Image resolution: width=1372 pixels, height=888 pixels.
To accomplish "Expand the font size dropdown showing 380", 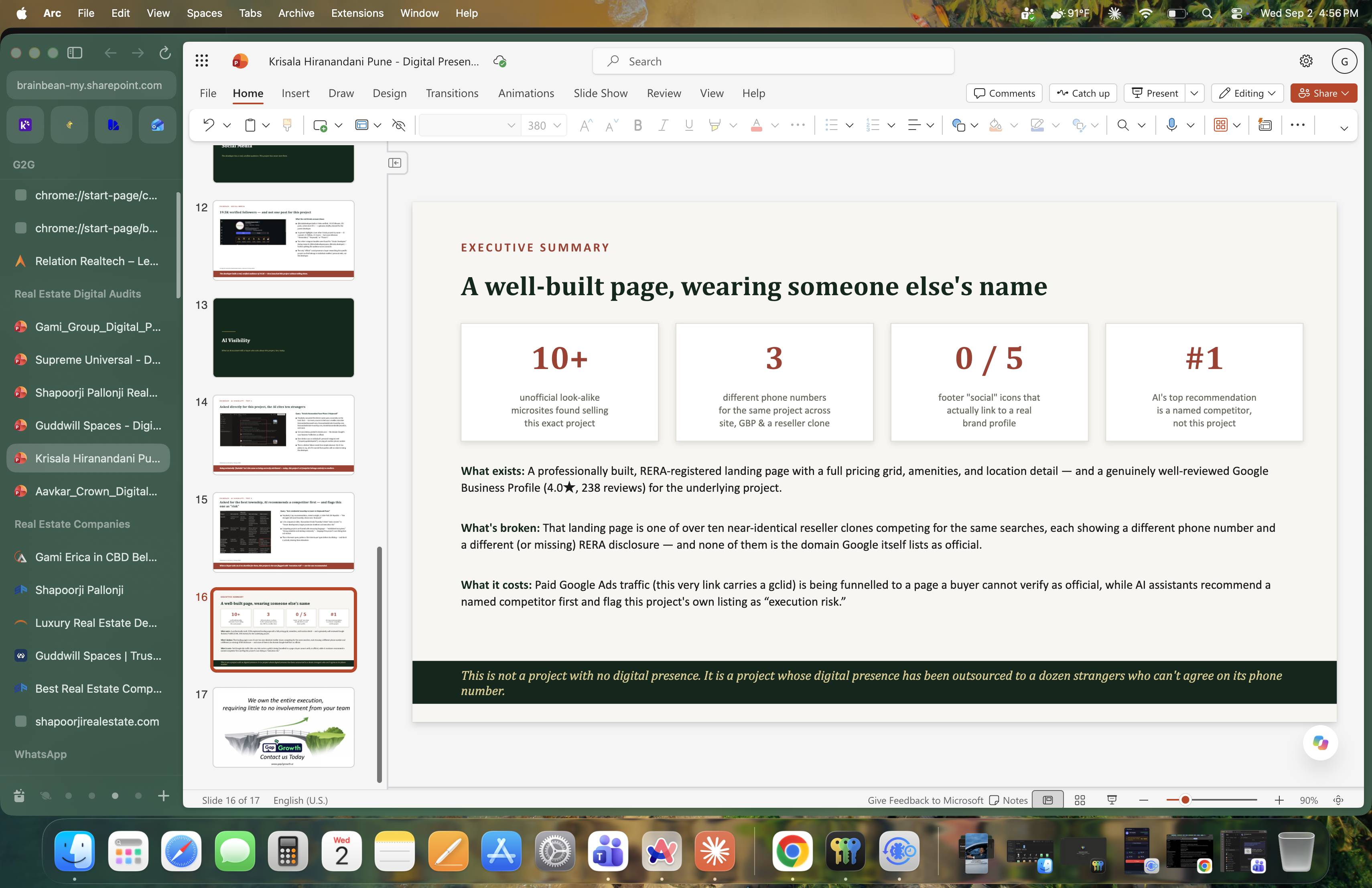I will [557, 125].
